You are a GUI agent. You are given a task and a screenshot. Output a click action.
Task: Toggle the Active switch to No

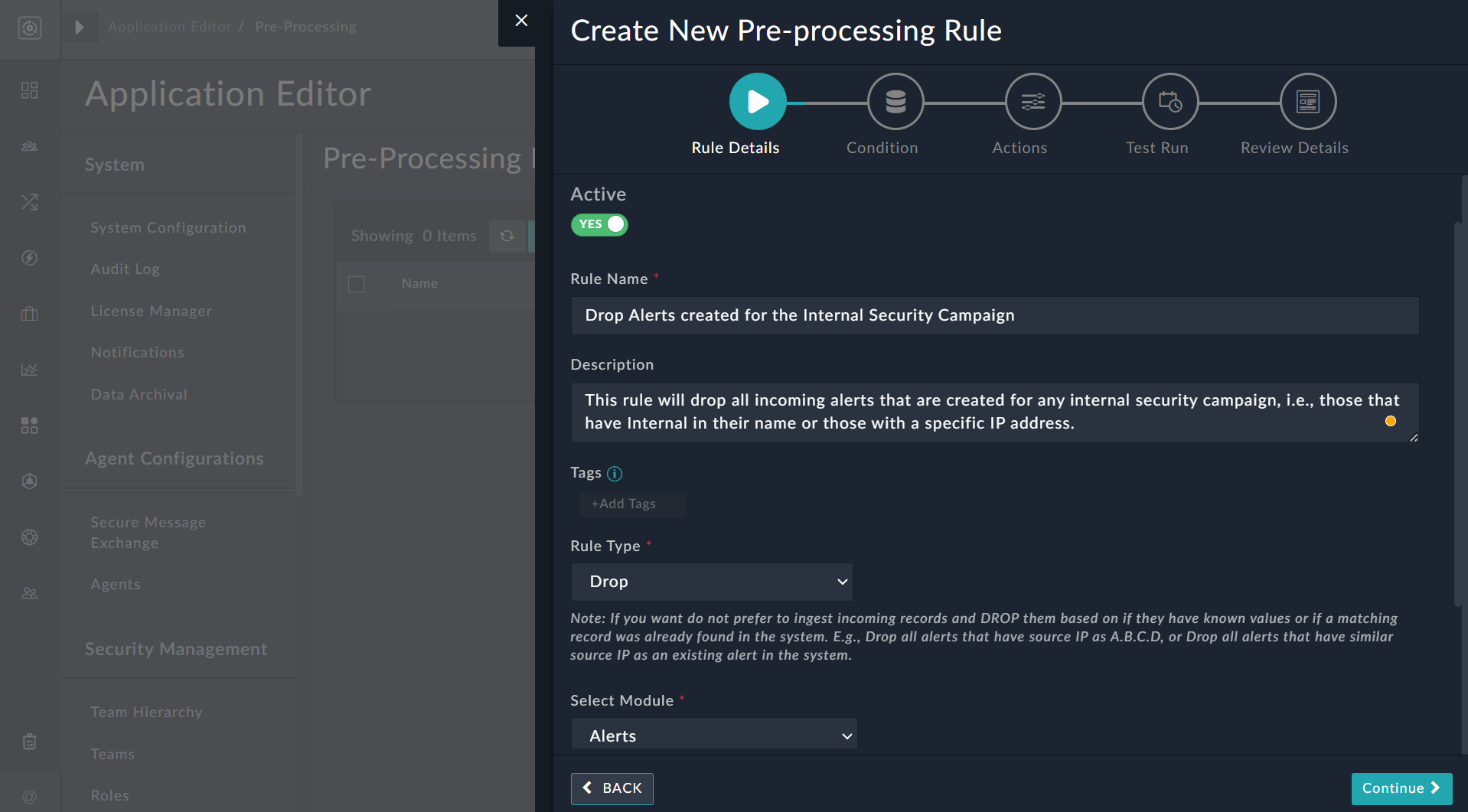pyautogui.click(x=599, y=224)
